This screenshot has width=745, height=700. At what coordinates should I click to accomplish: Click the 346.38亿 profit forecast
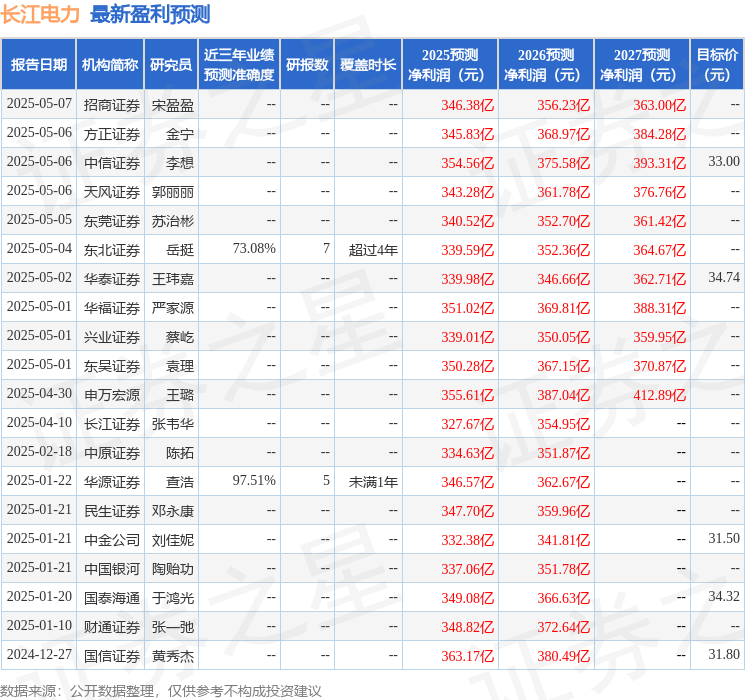(x=468, y=105)
